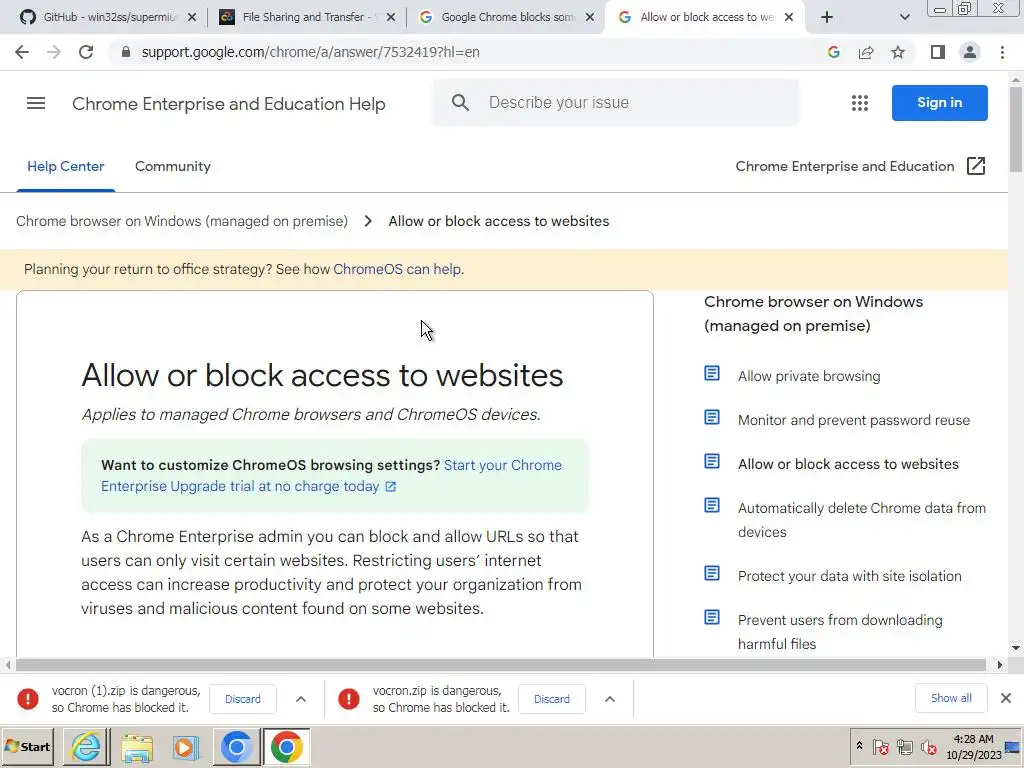Open Monitor and prevent password reuse article
The image size is (1024, 768).
pyautogui.click(x=854, y=420)
